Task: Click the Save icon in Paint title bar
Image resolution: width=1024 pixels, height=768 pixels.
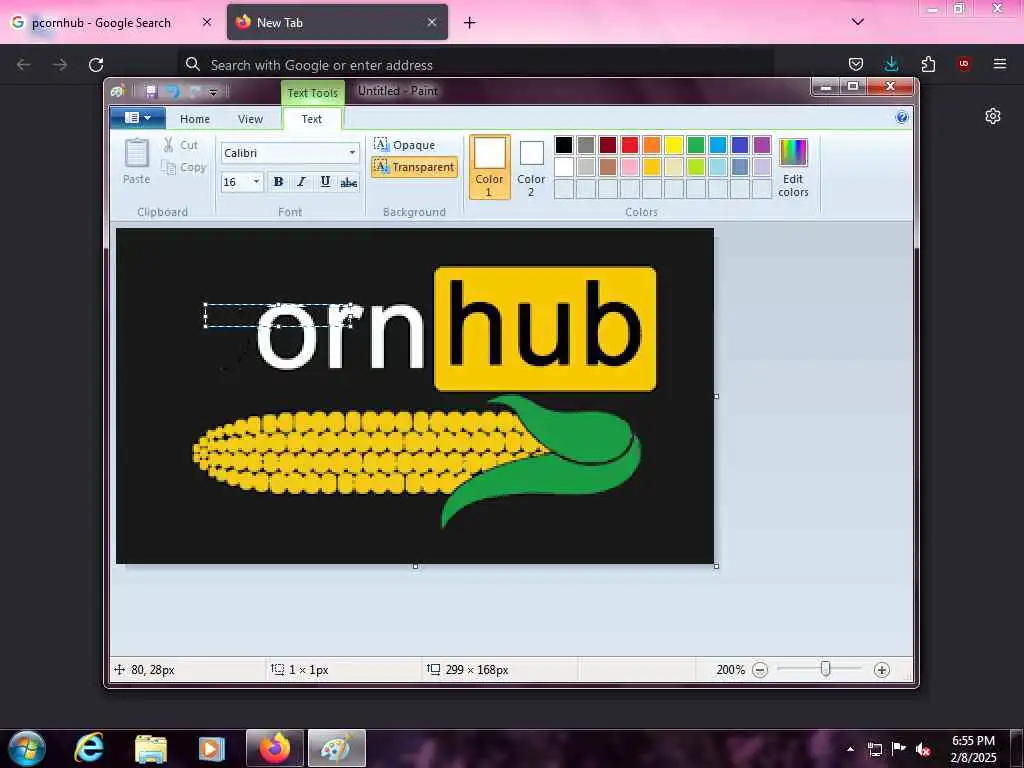Action: point(152,91)
